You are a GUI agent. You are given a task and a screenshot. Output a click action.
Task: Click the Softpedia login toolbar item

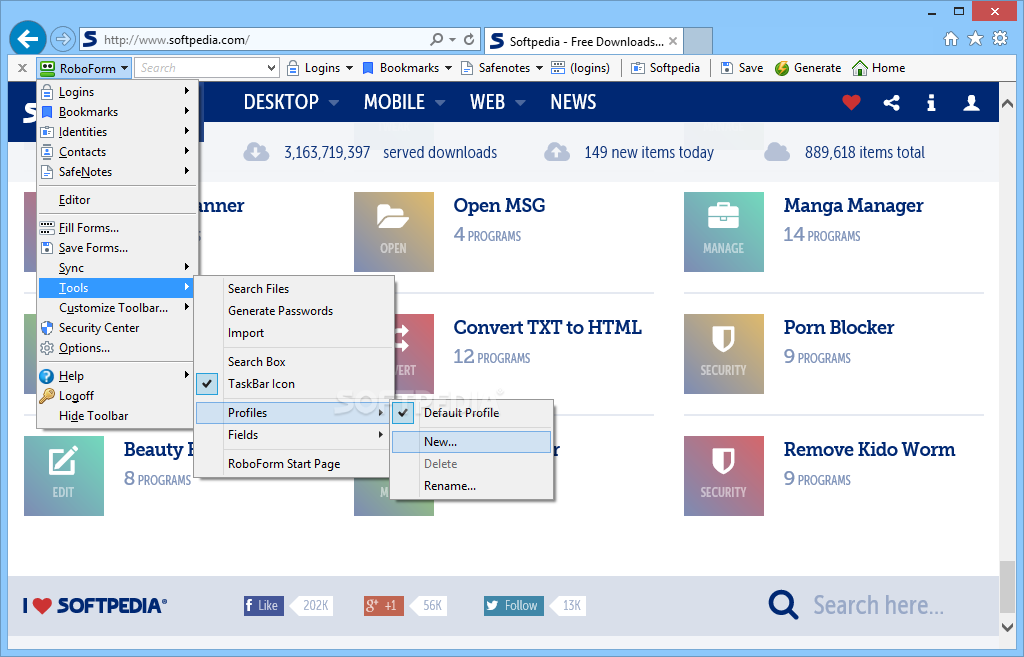pyautogui.click(x=665, y=68)
